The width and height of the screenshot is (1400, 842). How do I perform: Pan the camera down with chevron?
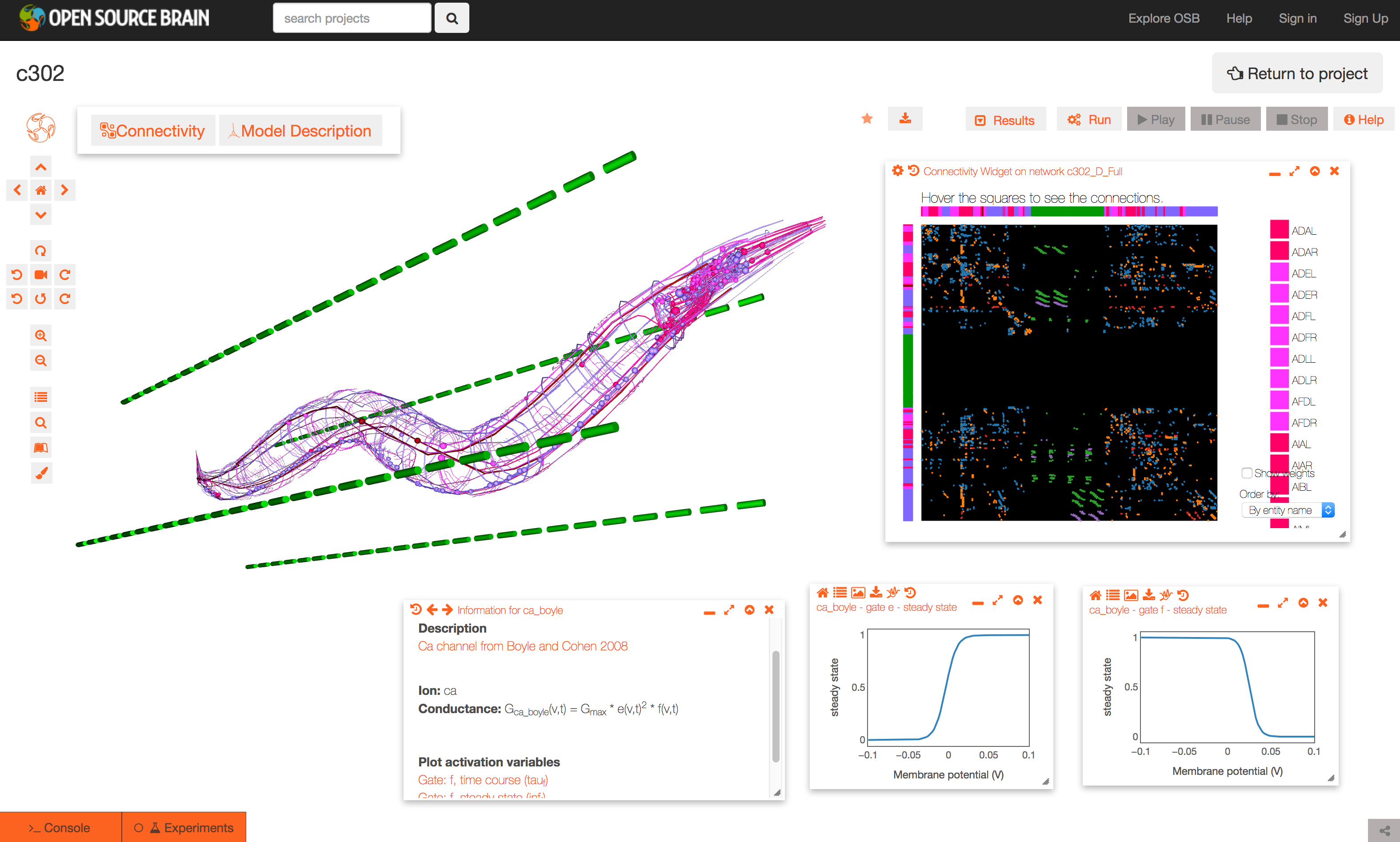click(x=40, y=215)
